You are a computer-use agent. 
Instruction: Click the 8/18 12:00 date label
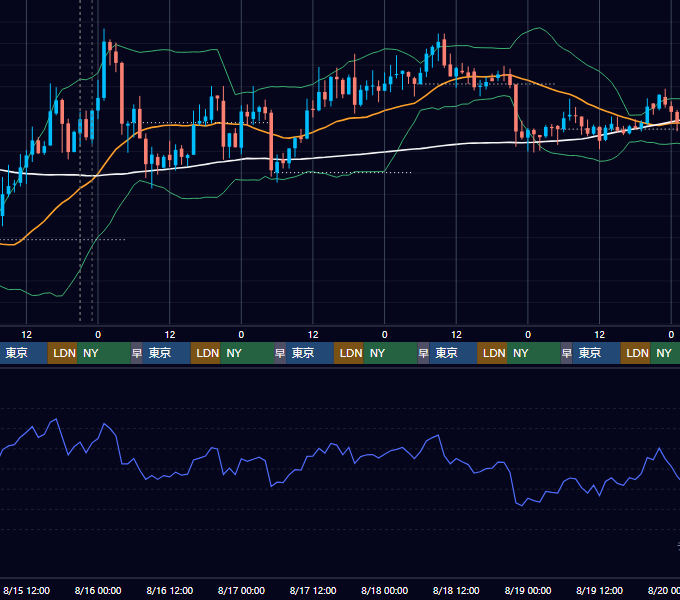[x=456, y=590]
